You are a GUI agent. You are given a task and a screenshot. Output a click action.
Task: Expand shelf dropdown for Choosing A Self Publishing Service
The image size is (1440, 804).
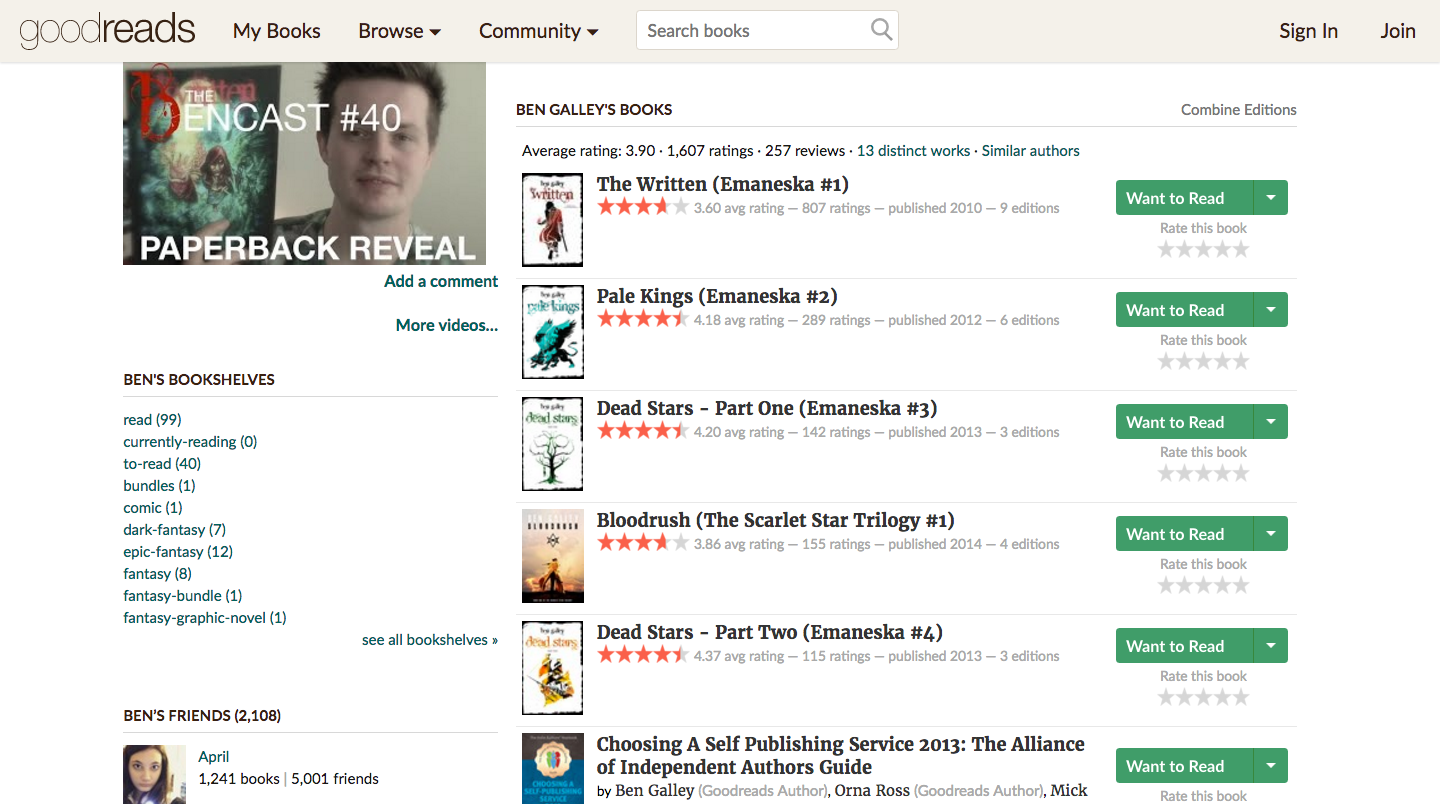coord(1271,766)
